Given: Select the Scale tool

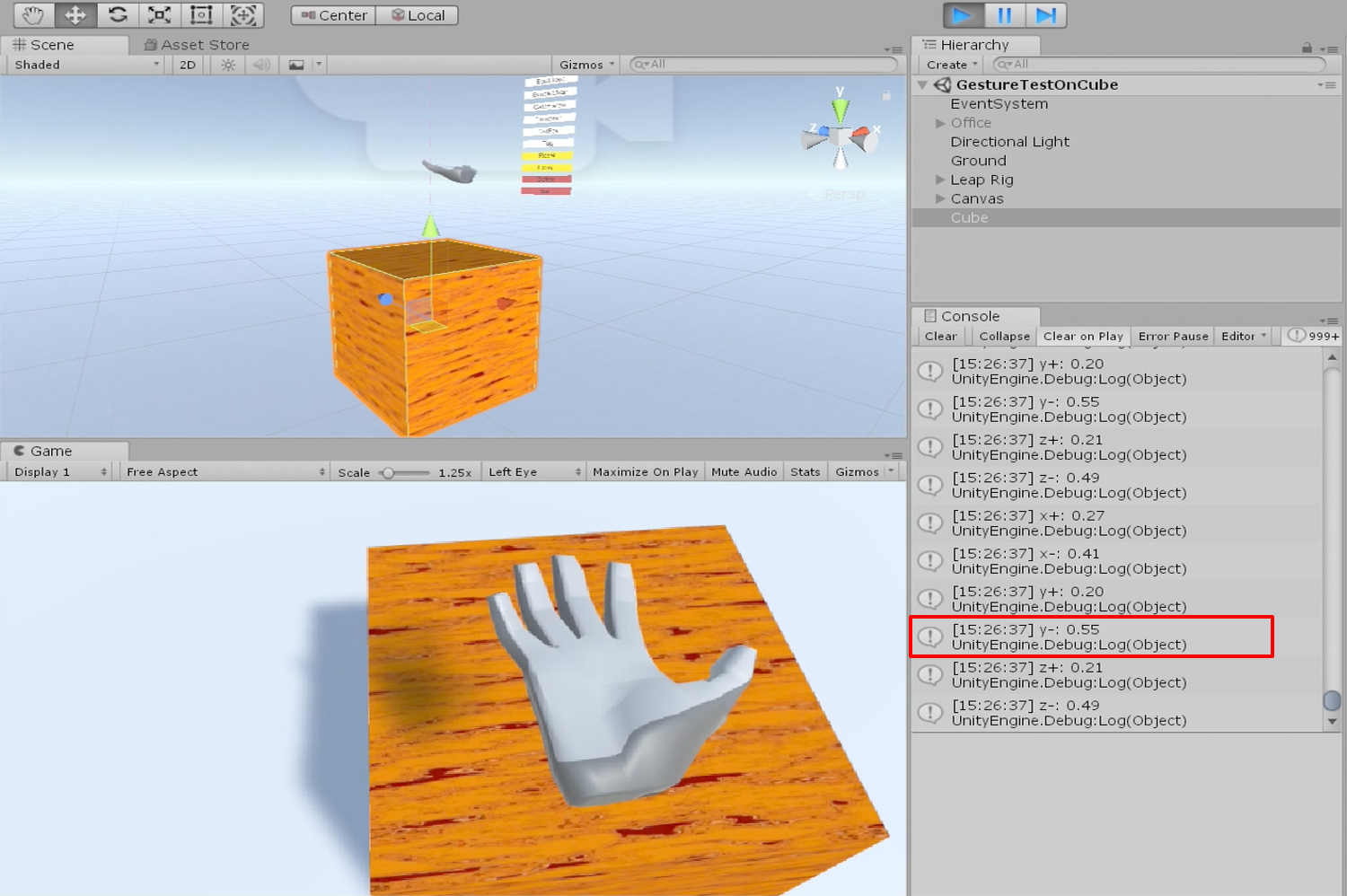Looking at the screenshot, I should [159, 15].
